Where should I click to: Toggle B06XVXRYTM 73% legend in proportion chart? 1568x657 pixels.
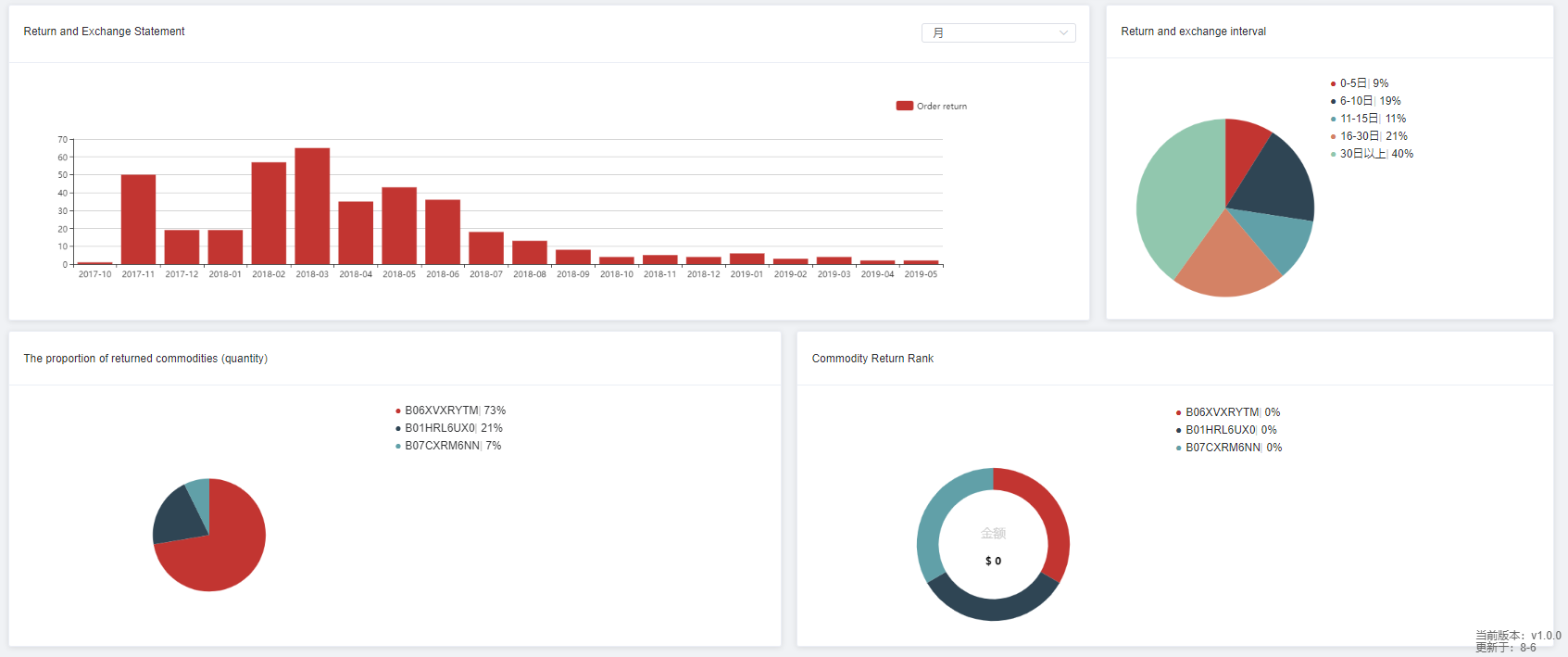pyautogui.click(x=450, y=411)
